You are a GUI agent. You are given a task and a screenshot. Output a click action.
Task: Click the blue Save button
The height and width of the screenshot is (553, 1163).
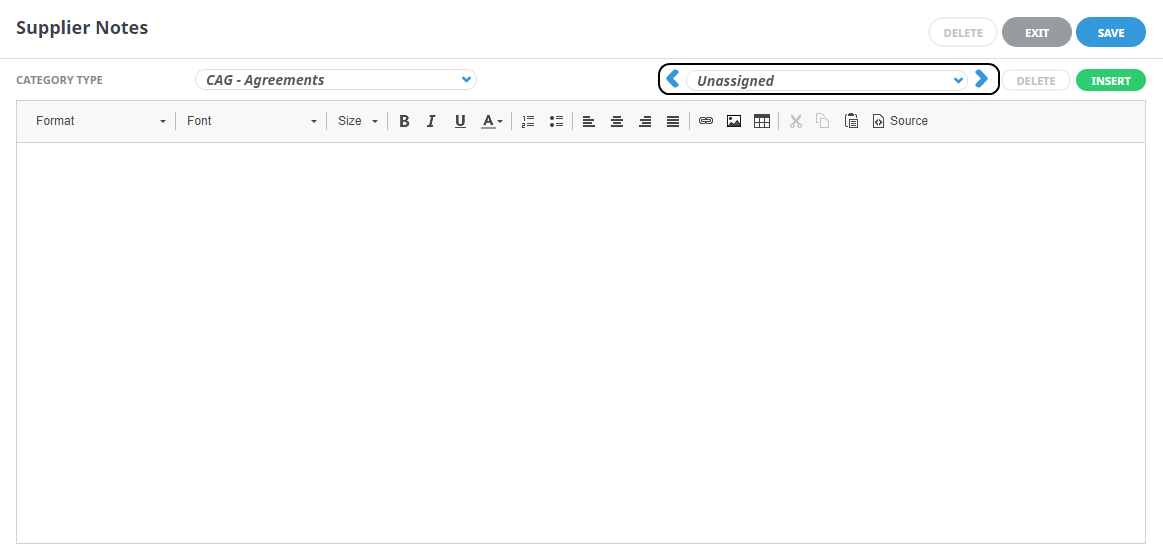click(1110, 33)
